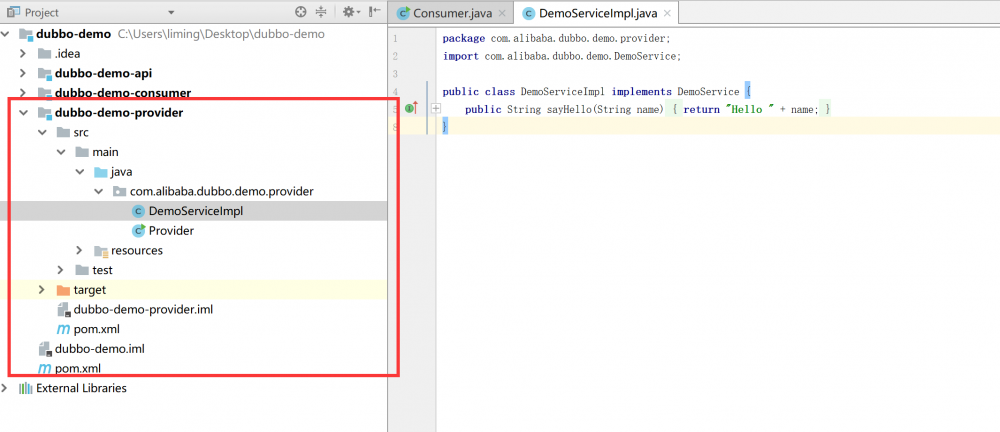Hide the Project tool window
The image size is (1000, 432).
[x=375, y=11]
